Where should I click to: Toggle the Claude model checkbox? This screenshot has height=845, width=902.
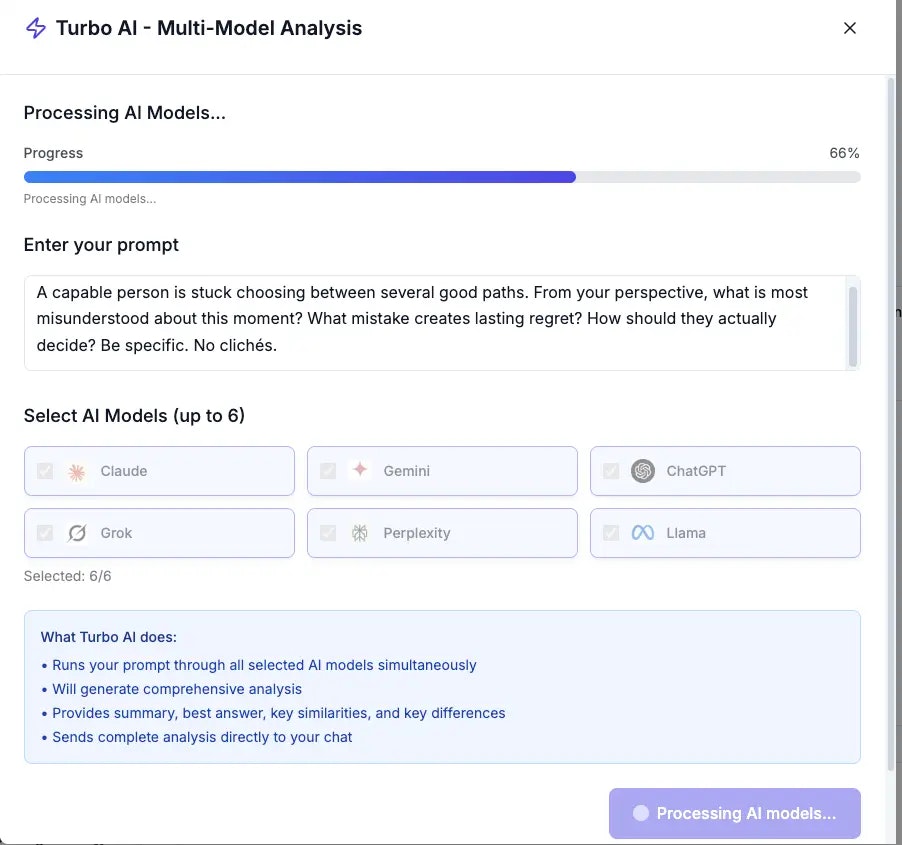pyautogui.click(x=45, y=471)
